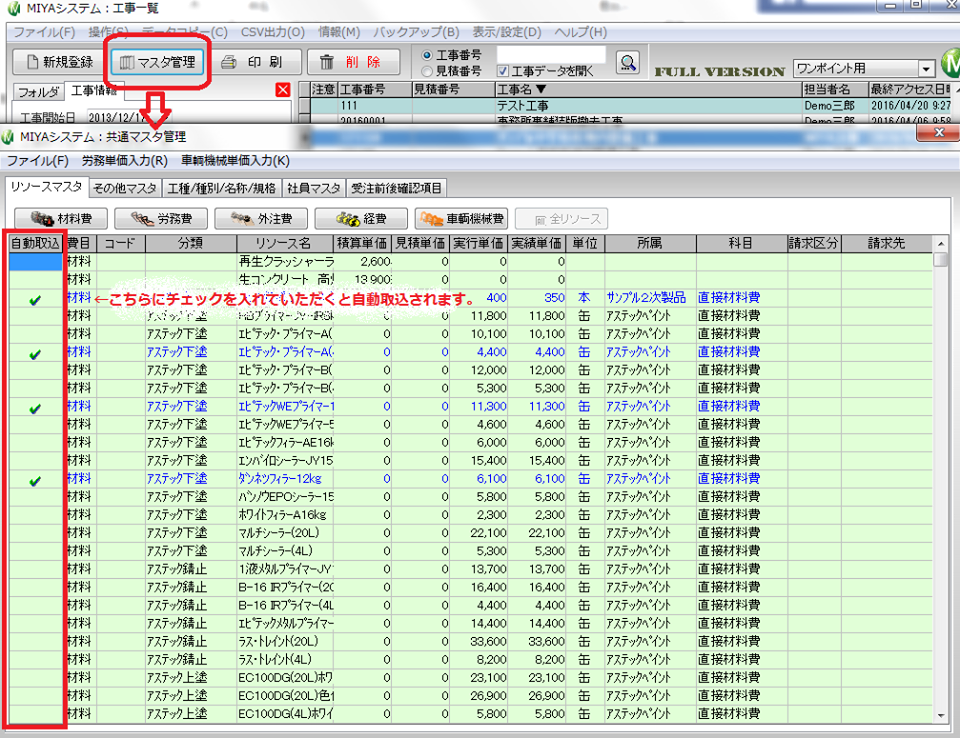Screen dimensions: 960x738
Task: Sort by 工事名 column header
Action: point(648,89)
